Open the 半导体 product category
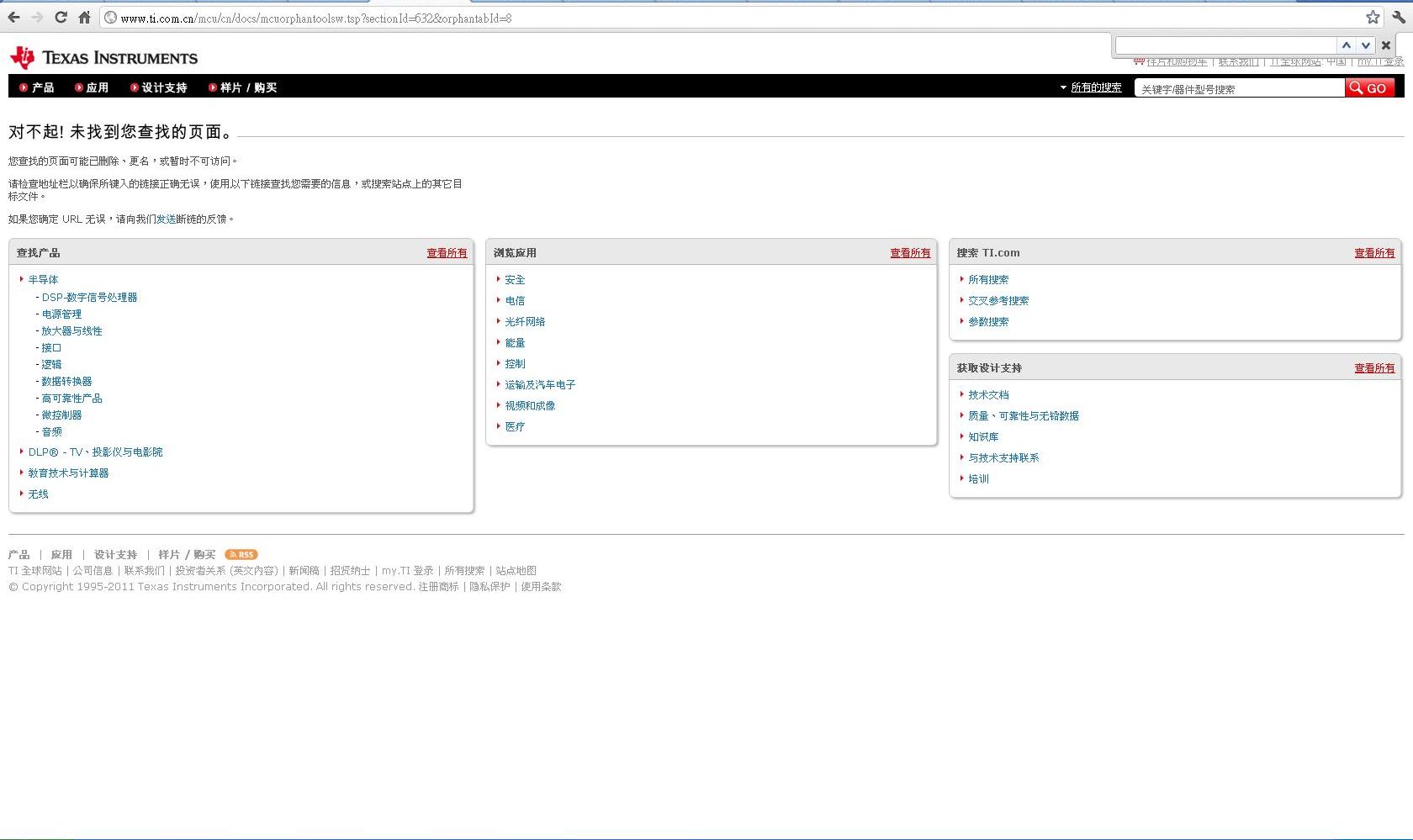This screenshot has height=840, width=1413. [x=43, y=280]
